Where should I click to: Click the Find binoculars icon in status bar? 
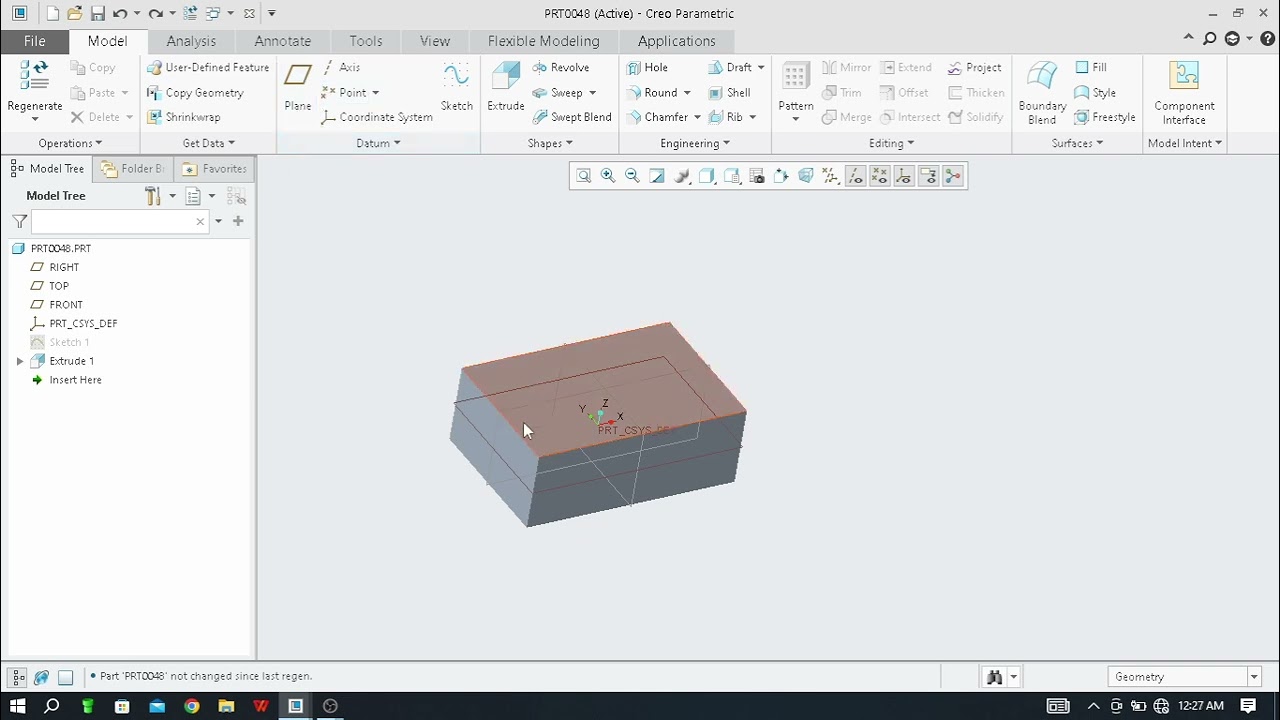click(994, 677)
